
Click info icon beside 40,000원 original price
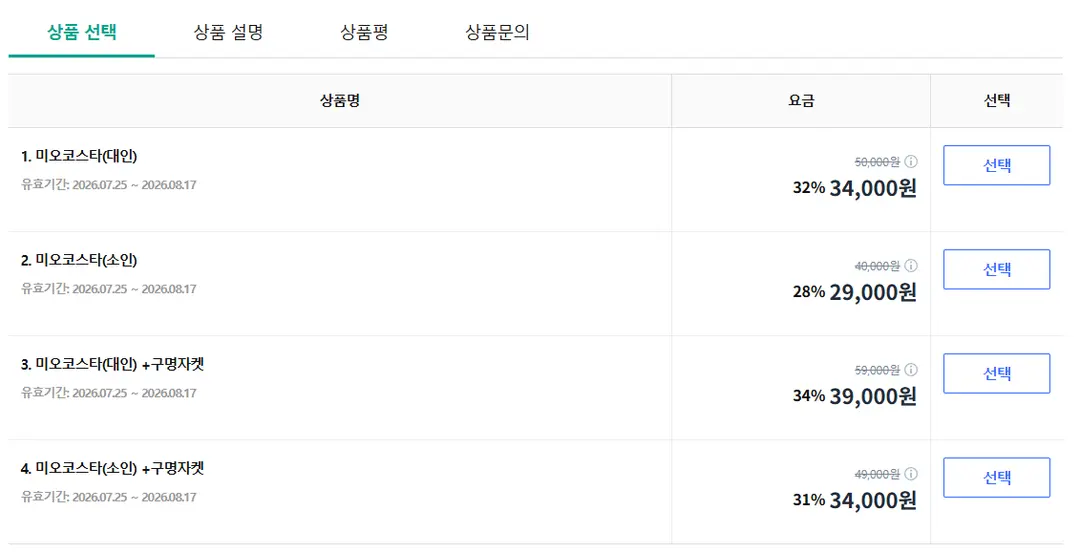click(x=911, y=266)
